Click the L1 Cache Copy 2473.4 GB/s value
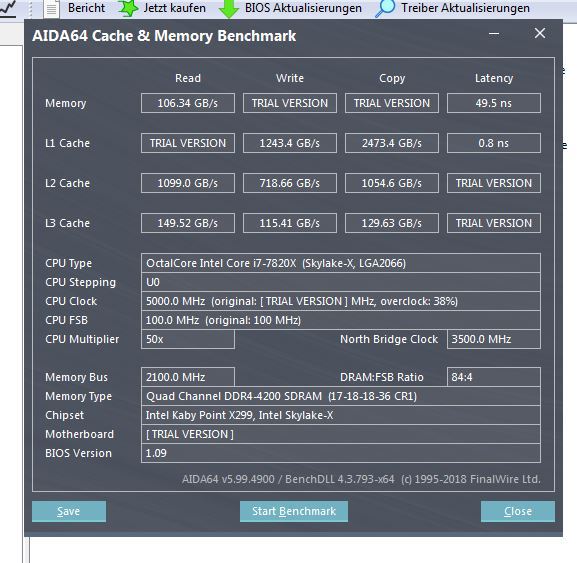577x563 pixels. 392,143
